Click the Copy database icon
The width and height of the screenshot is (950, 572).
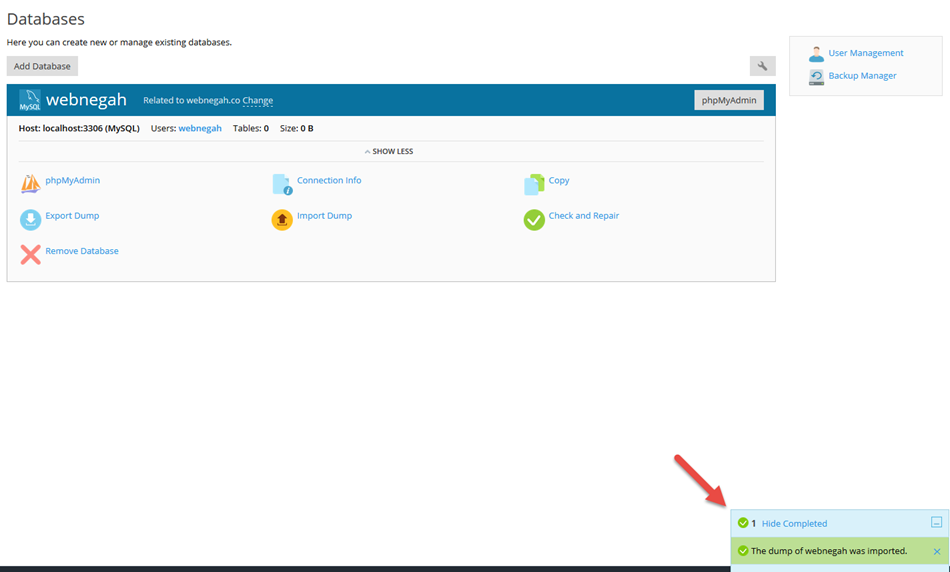(534, 184)
